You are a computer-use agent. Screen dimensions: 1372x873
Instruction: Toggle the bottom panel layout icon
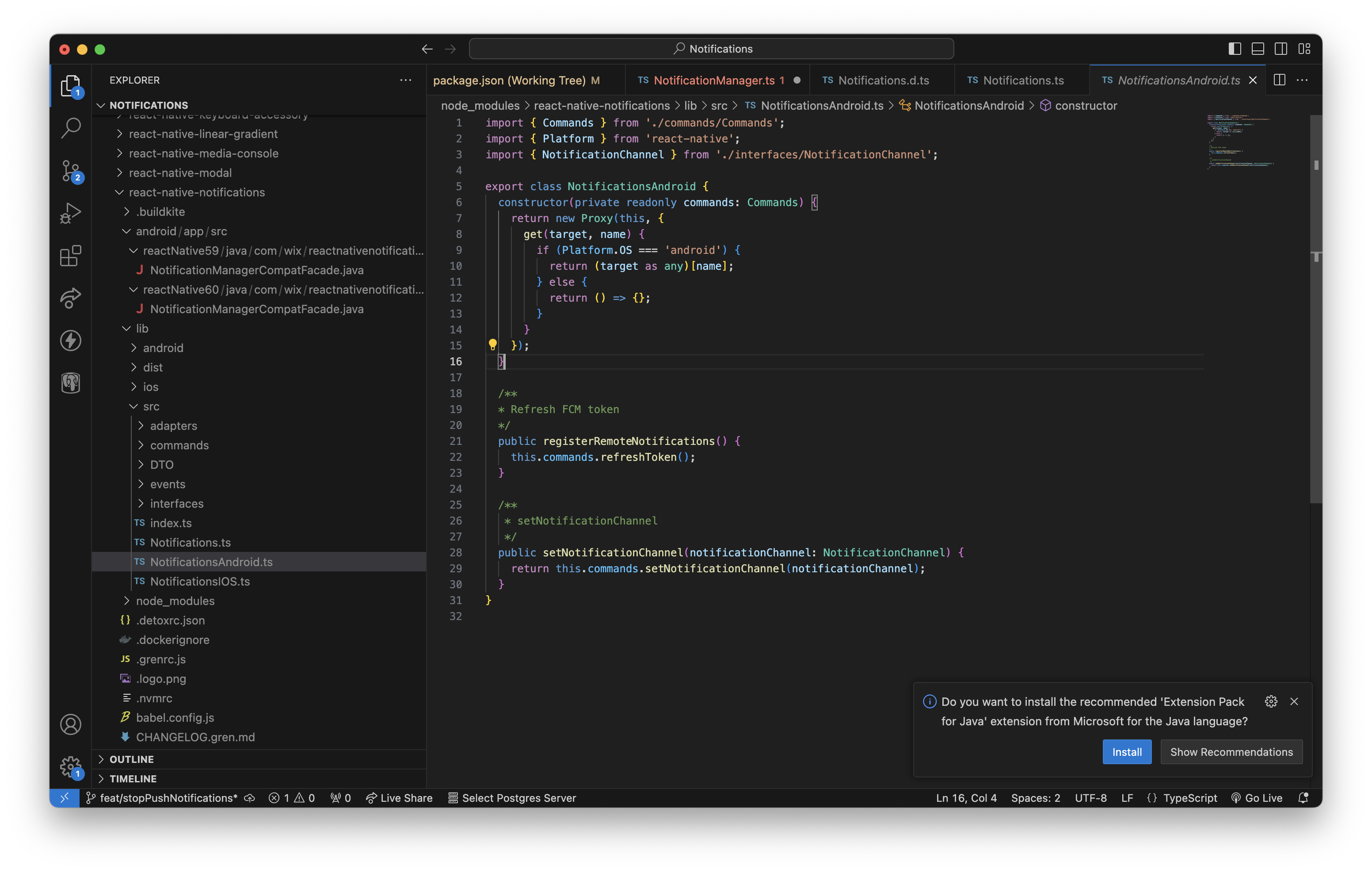click(1258, 49)
